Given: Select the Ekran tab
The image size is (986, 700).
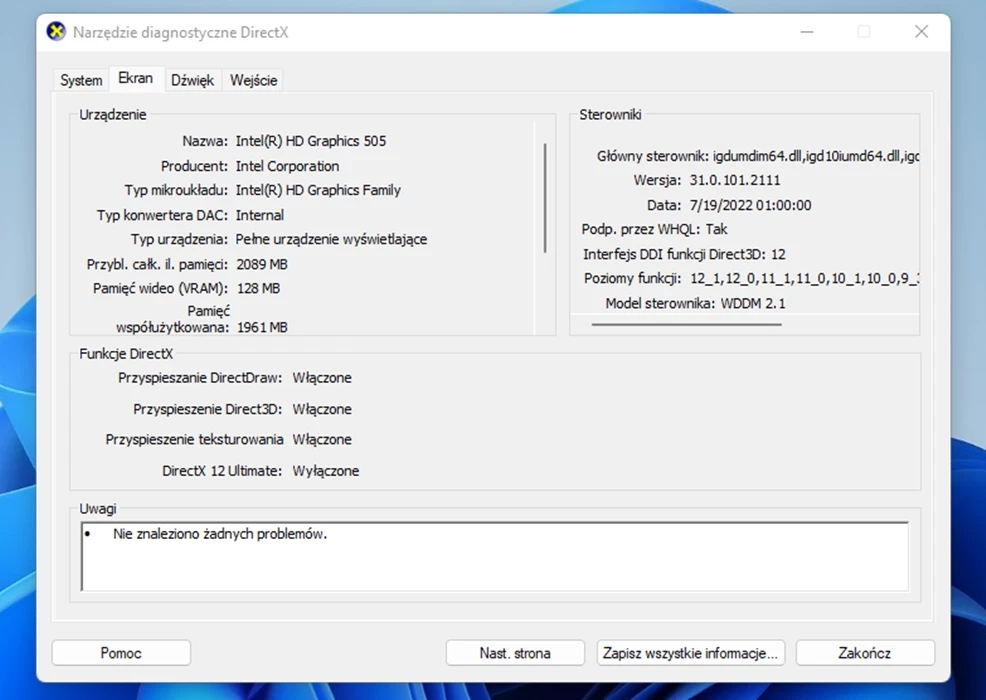Looking at the screenshot, I should coord(135,79).
